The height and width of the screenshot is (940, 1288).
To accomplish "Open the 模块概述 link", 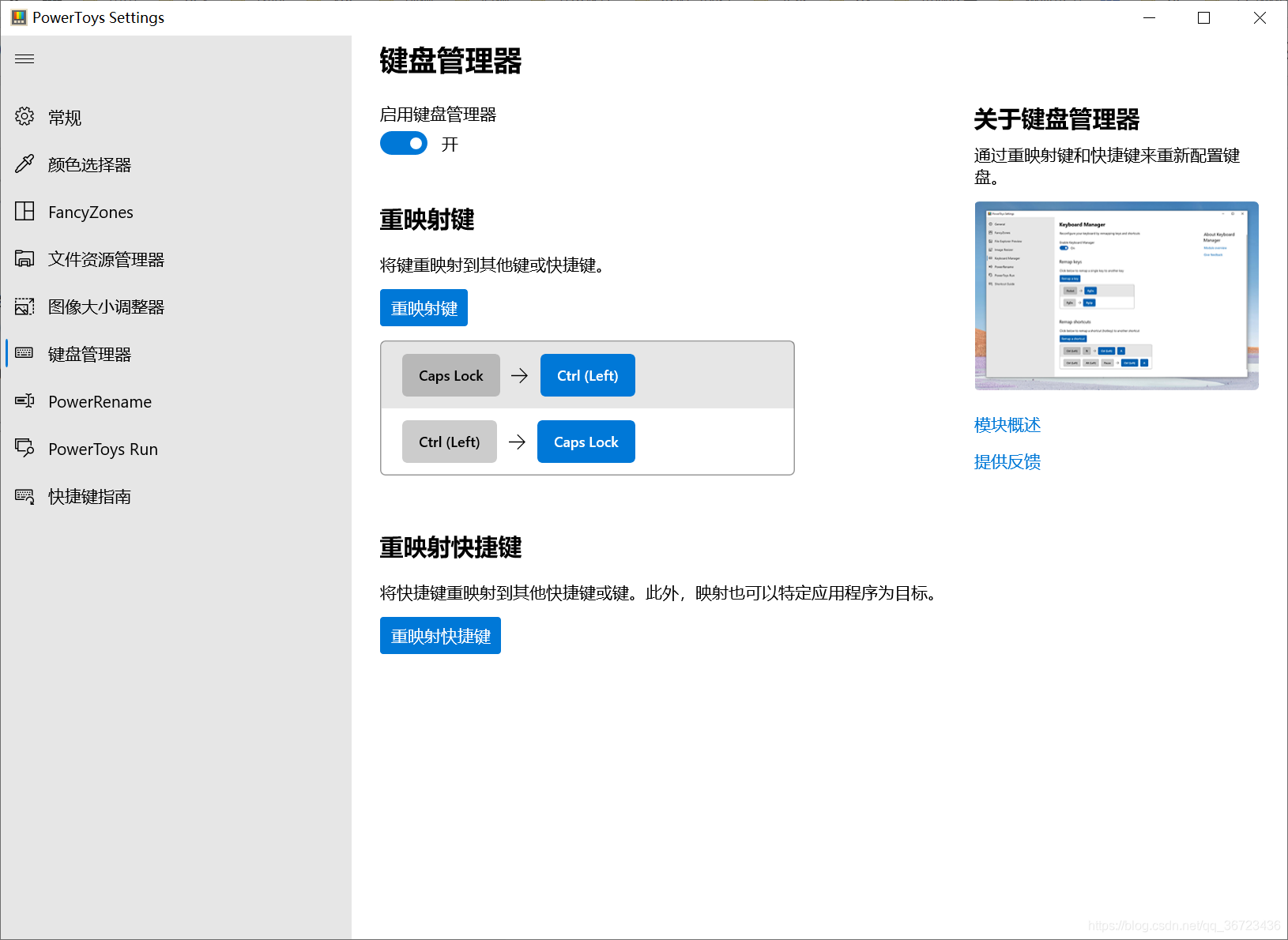I will pyautogui.click(x=1007, y=425).
